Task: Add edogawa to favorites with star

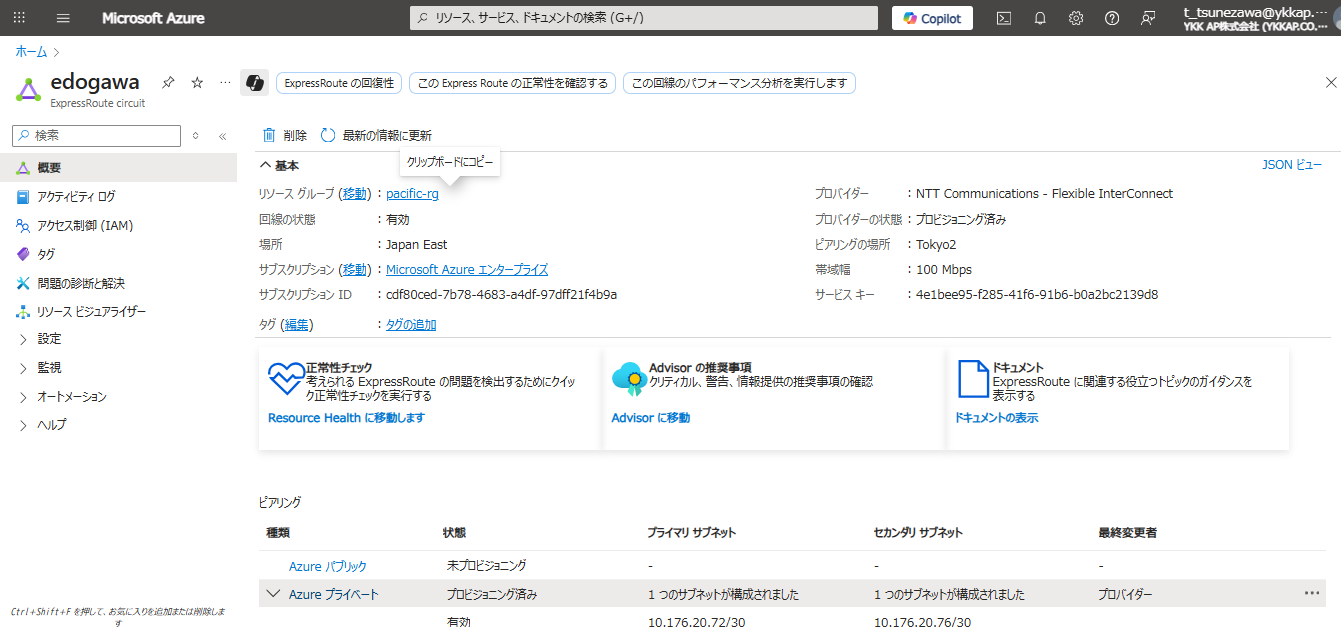Action: (197, 82)
